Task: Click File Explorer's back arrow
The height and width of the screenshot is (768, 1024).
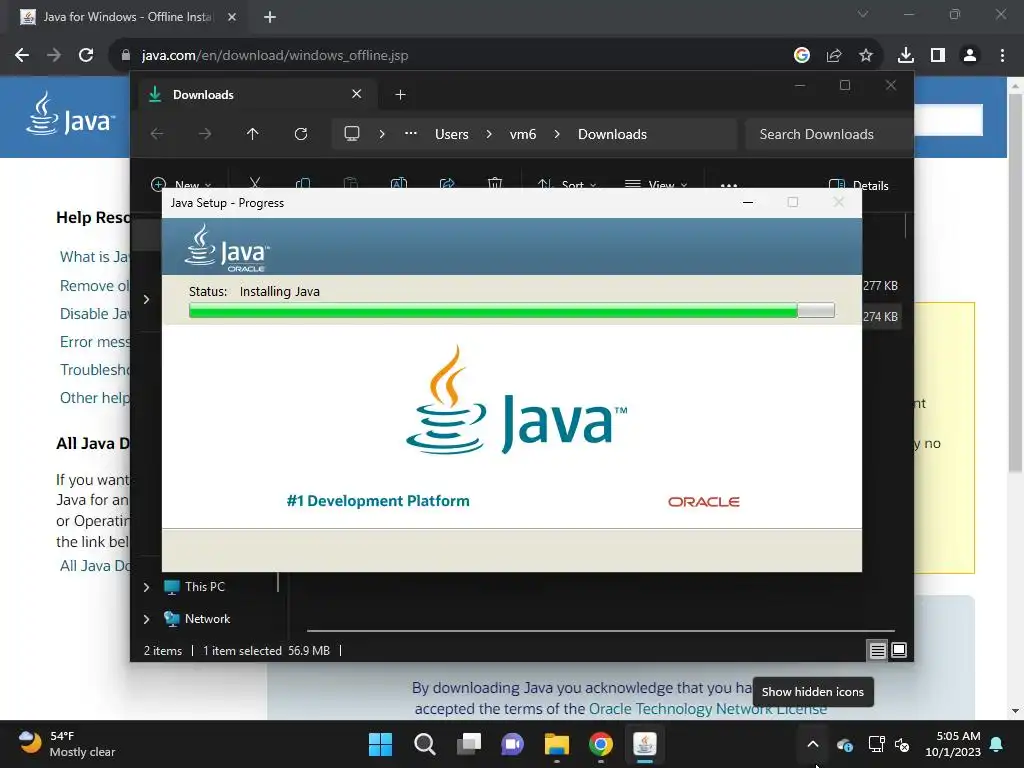Action: point(157,134)
